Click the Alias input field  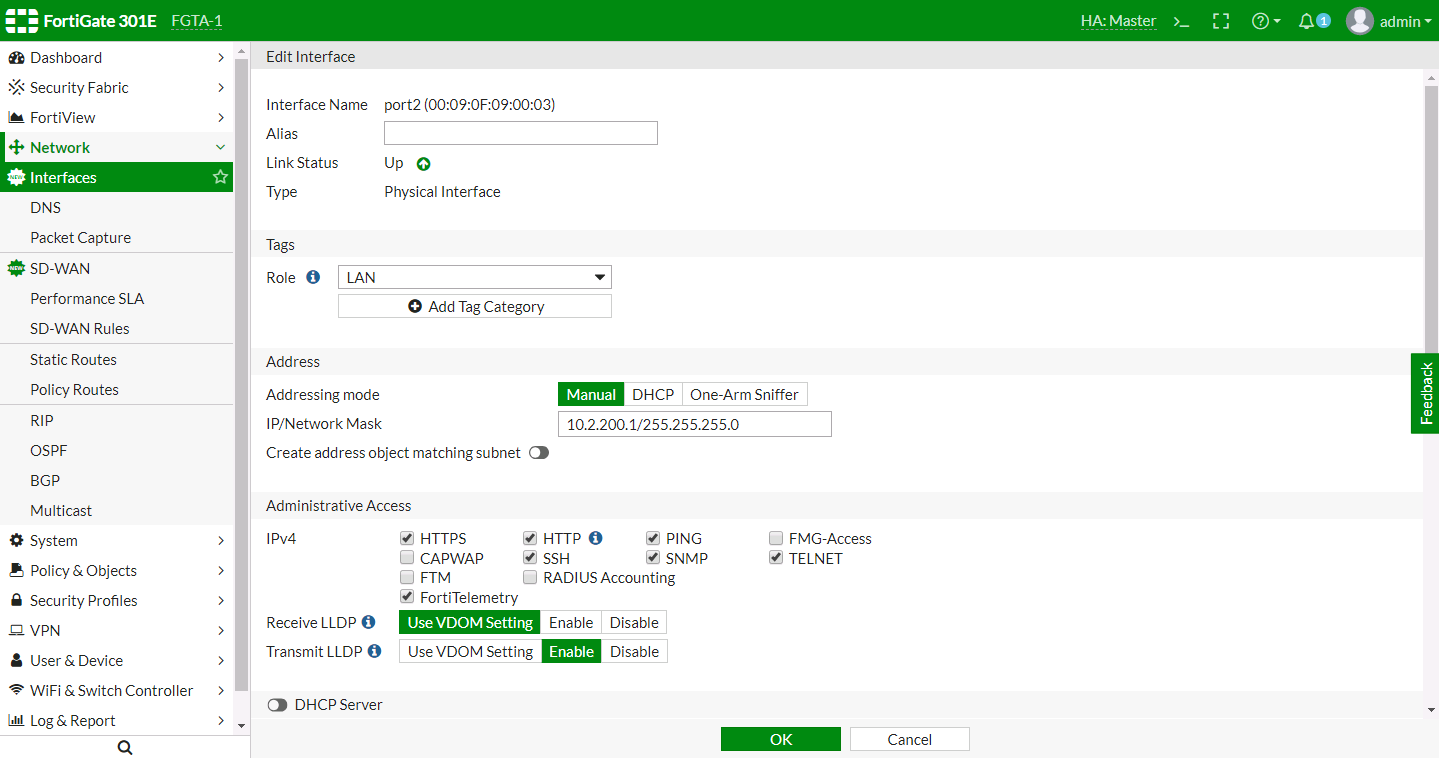click(520, 133)
